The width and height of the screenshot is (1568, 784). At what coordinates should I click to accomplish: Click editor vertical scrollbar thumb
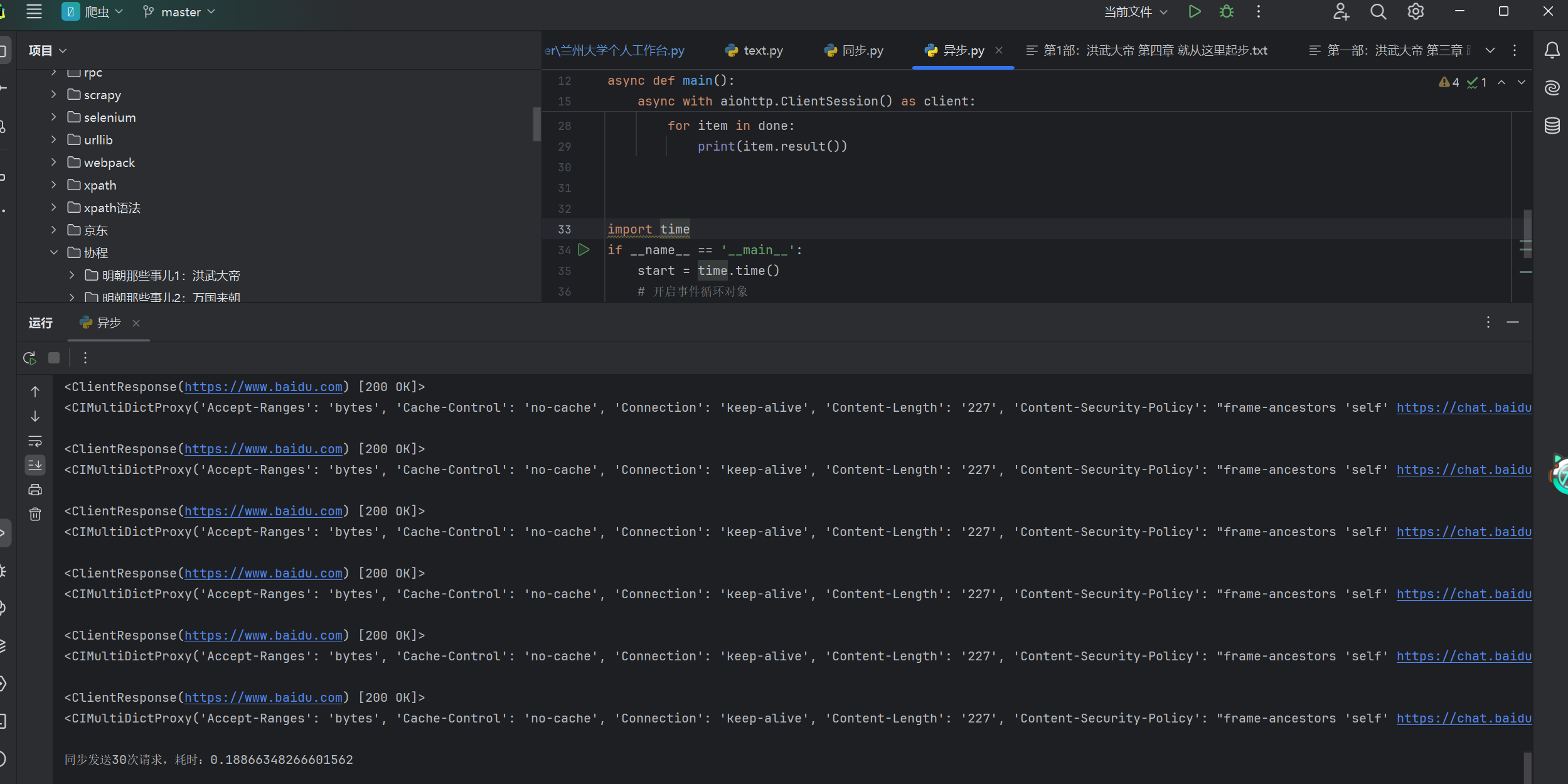[1528, 234]
